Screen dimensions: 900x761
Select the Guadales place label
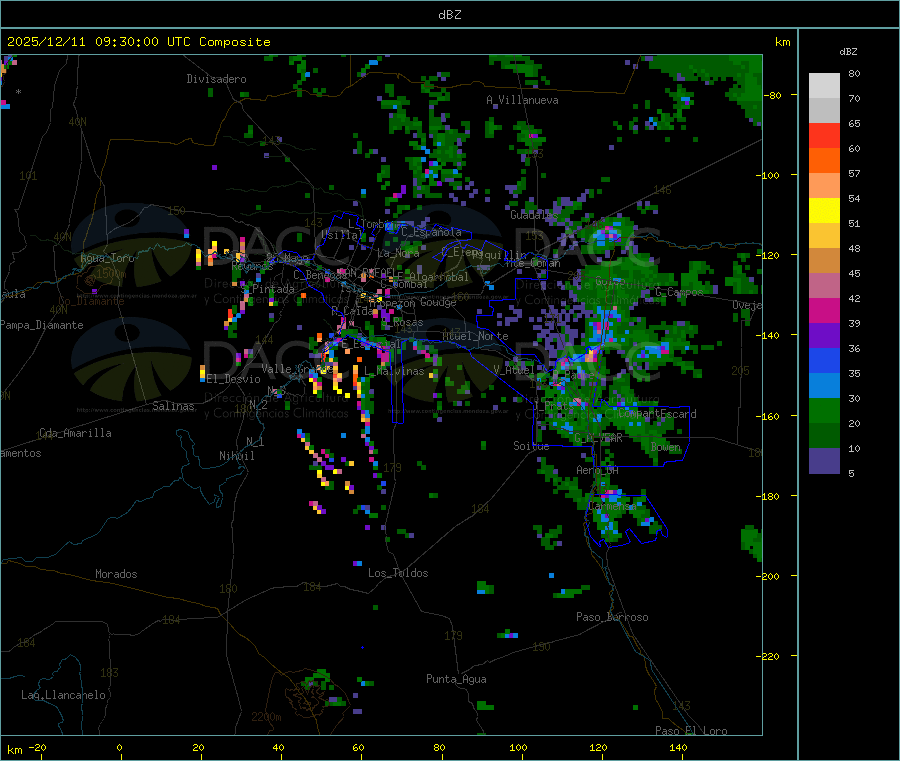click(x=534, y=215)
